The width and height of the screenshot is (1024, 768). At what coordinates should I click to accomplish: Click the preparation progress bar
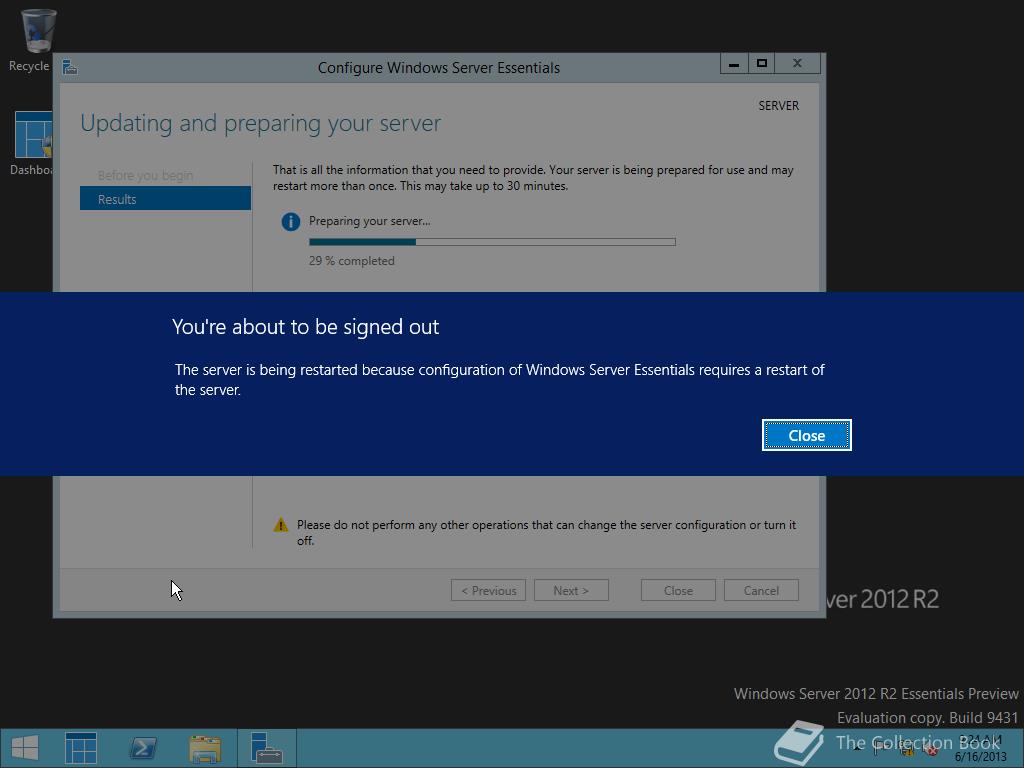pyautogui.click(x=492, y=242)
